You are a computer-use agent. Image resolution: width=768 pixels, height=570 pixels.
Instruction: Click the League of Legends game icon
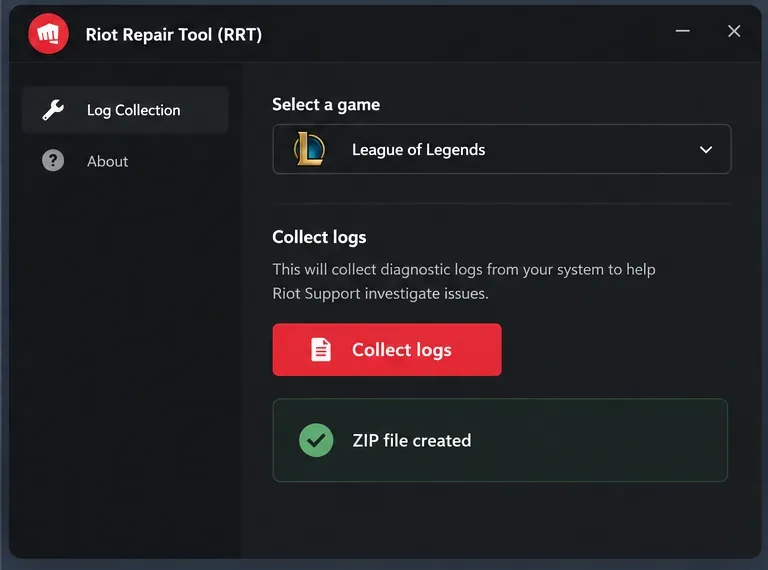point(309,149)
